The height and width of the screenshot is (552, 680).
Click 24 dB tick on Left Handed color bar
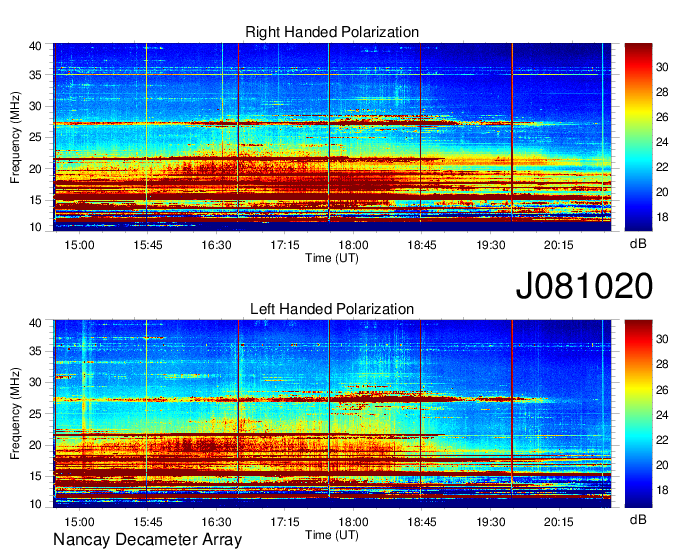coord(662,415)
